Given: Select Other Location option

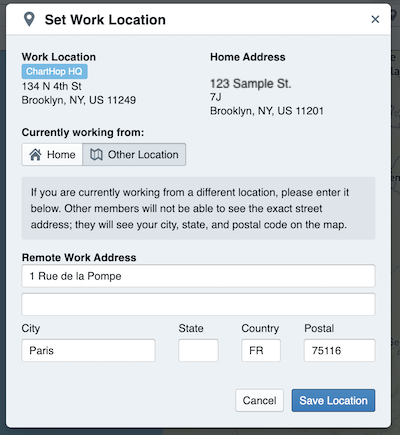Looking at the screenshot, I should (134, 155).
